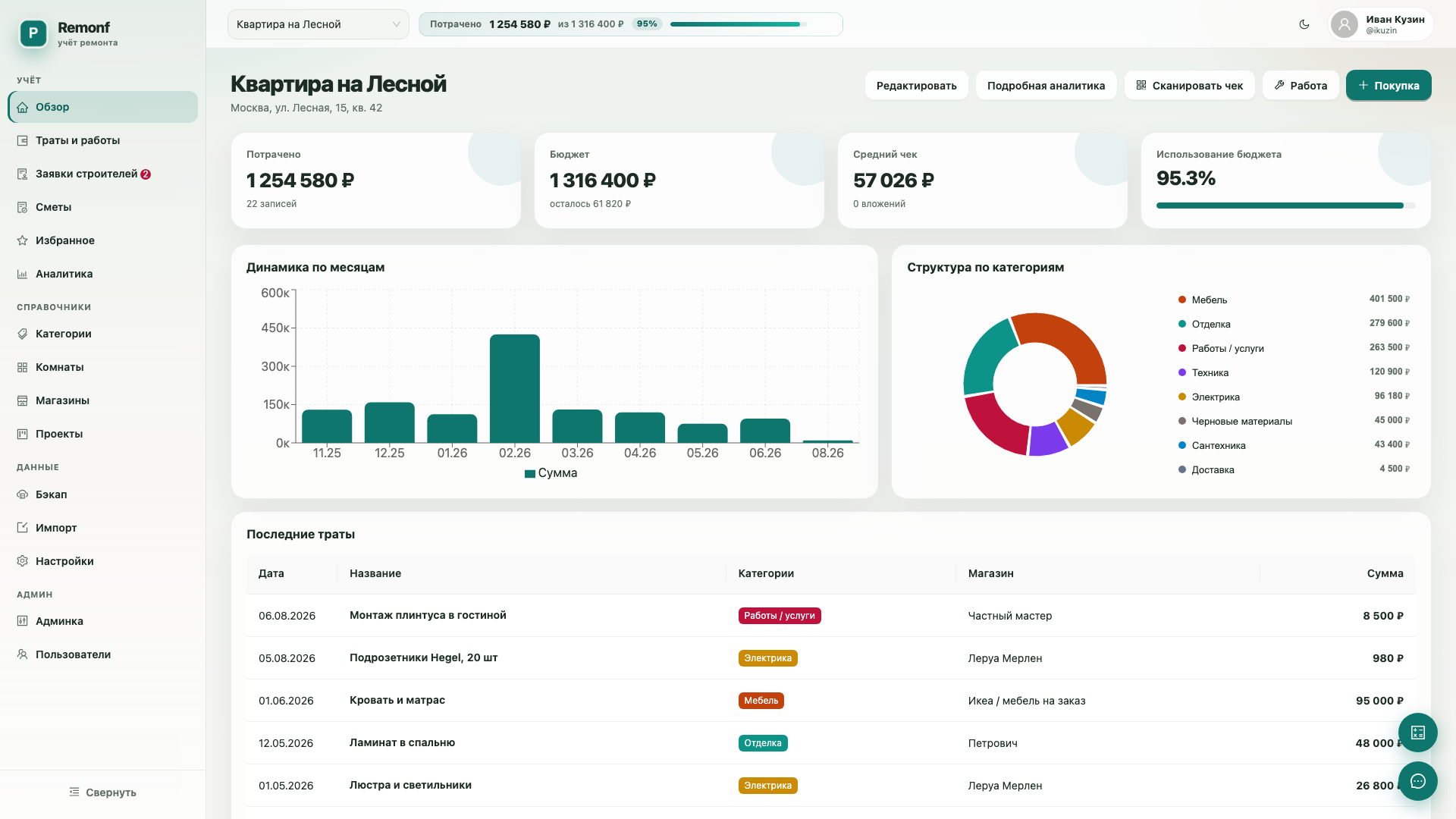Click the Бэкап icon
Image resolution: width=1456 pixels, height=819 pixels.
tap(23, 494)
